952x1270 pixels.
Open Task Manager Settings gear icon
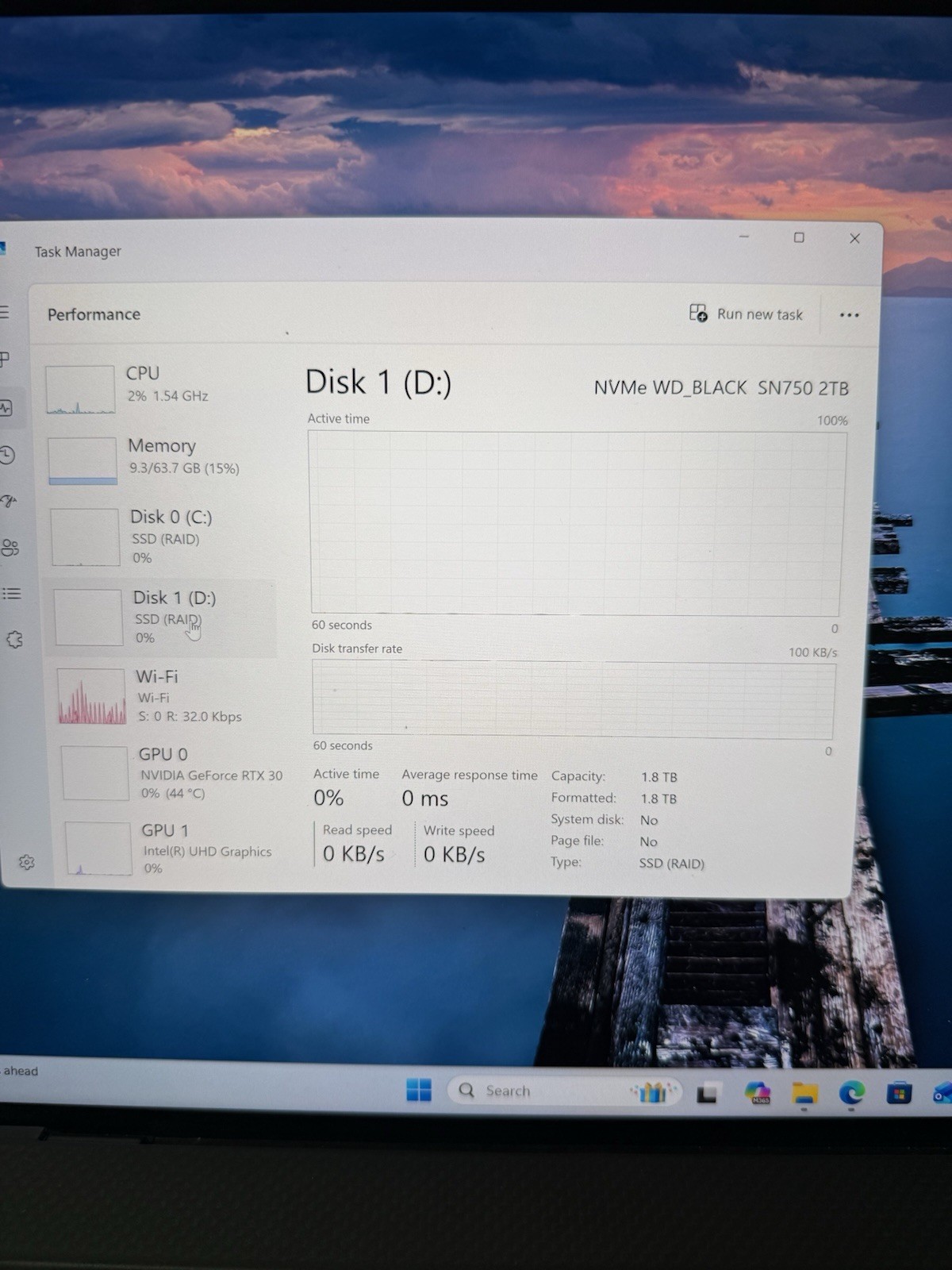(26, 862)
